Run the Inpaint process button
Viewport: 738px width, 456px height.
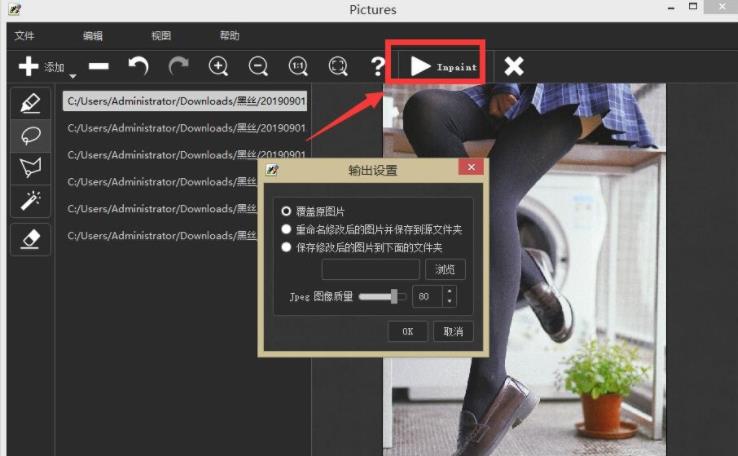click(442, 66)
